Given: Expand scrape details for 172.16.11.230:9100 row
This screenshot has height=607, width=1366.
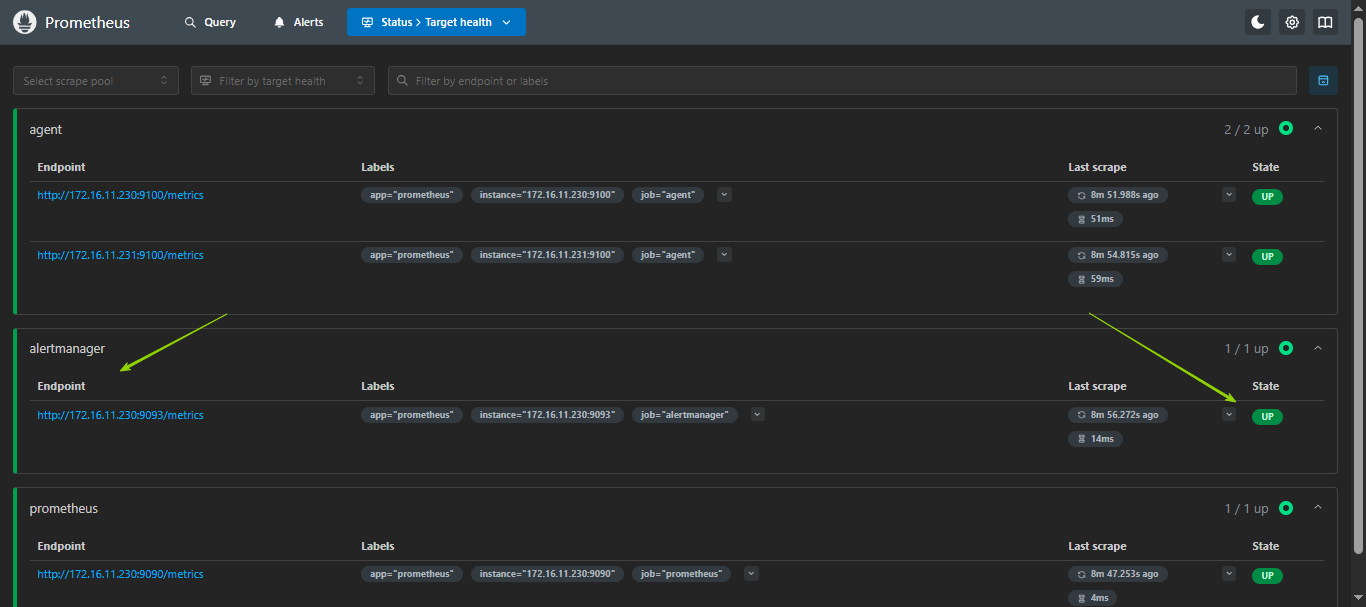Looking at the screenshot, I should click(1229, 194).
